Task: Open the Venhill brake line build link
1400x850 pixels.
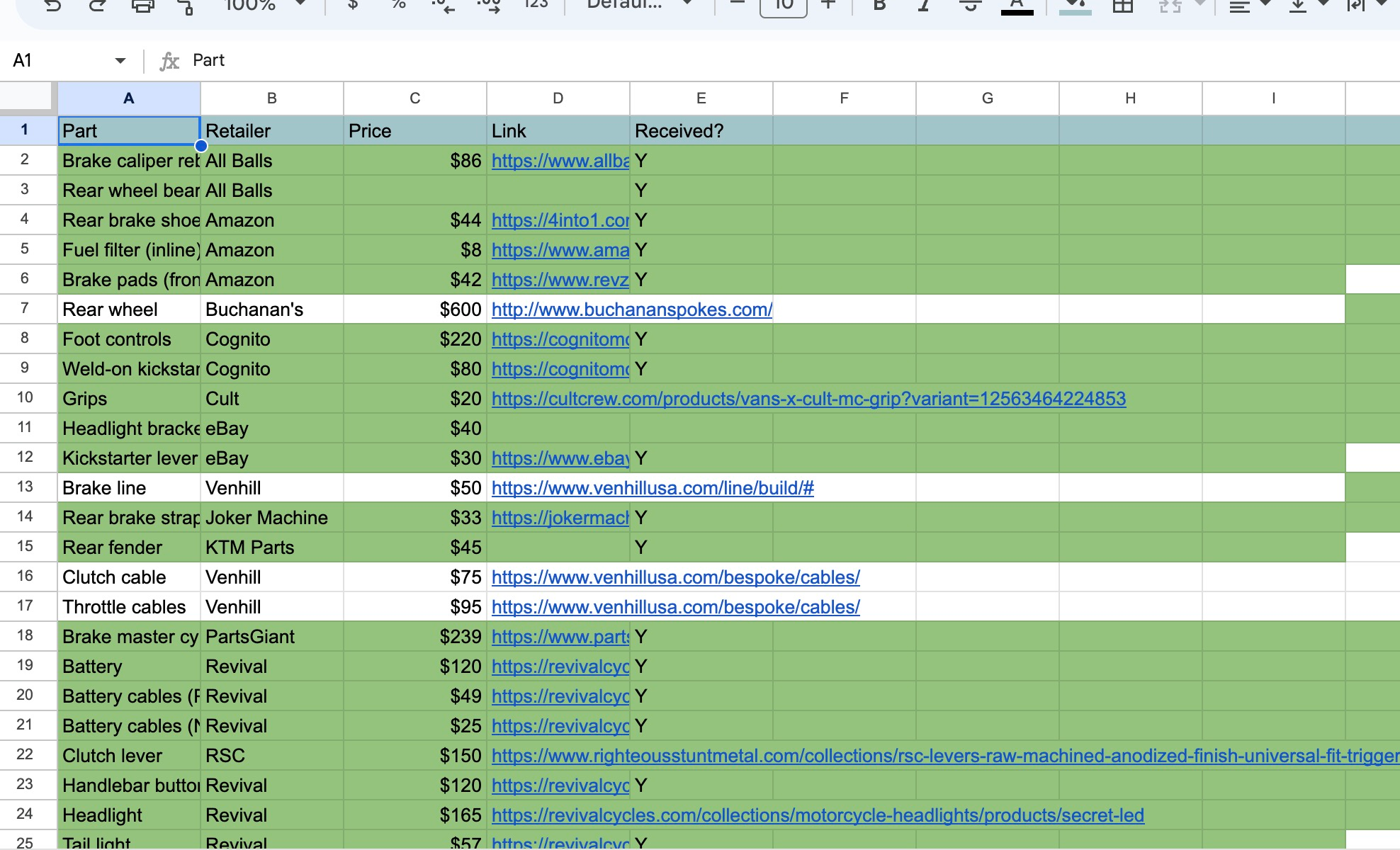Action: [652, 488]
